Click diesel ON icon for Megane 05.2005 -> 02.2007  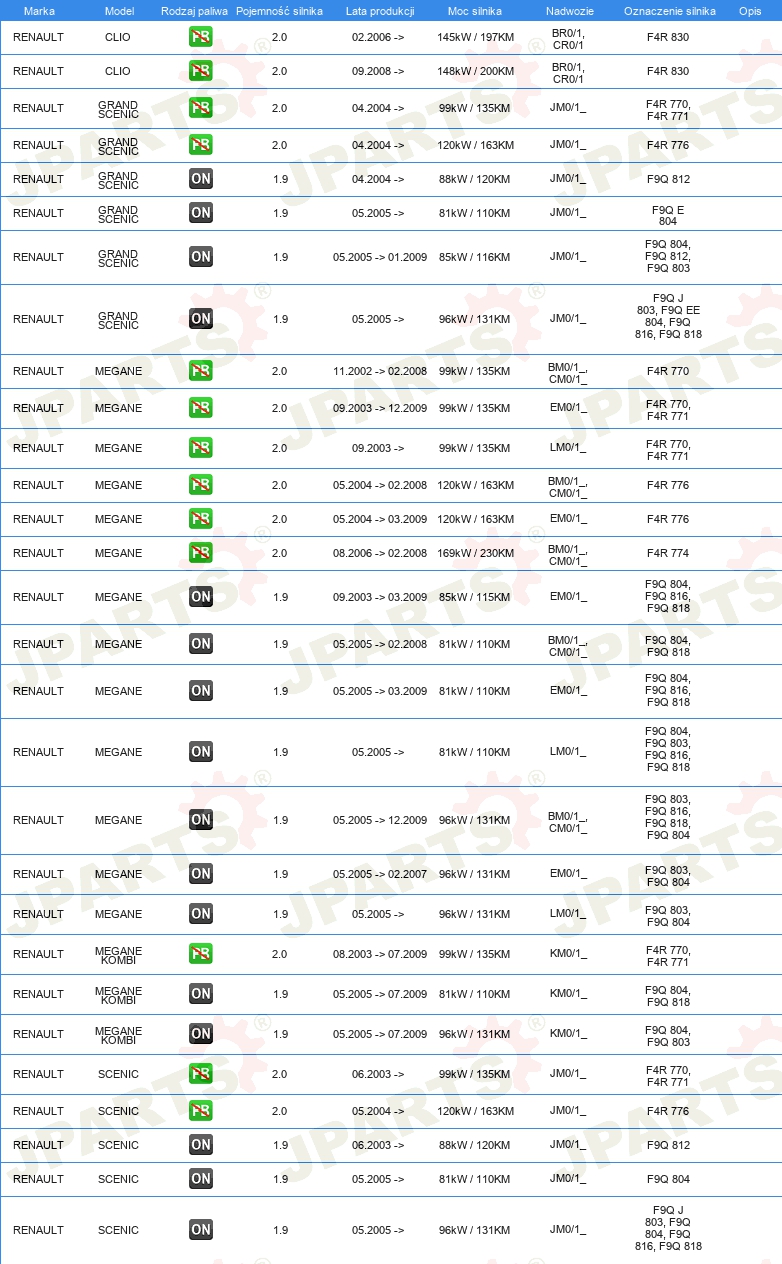[x=200, y=874]
